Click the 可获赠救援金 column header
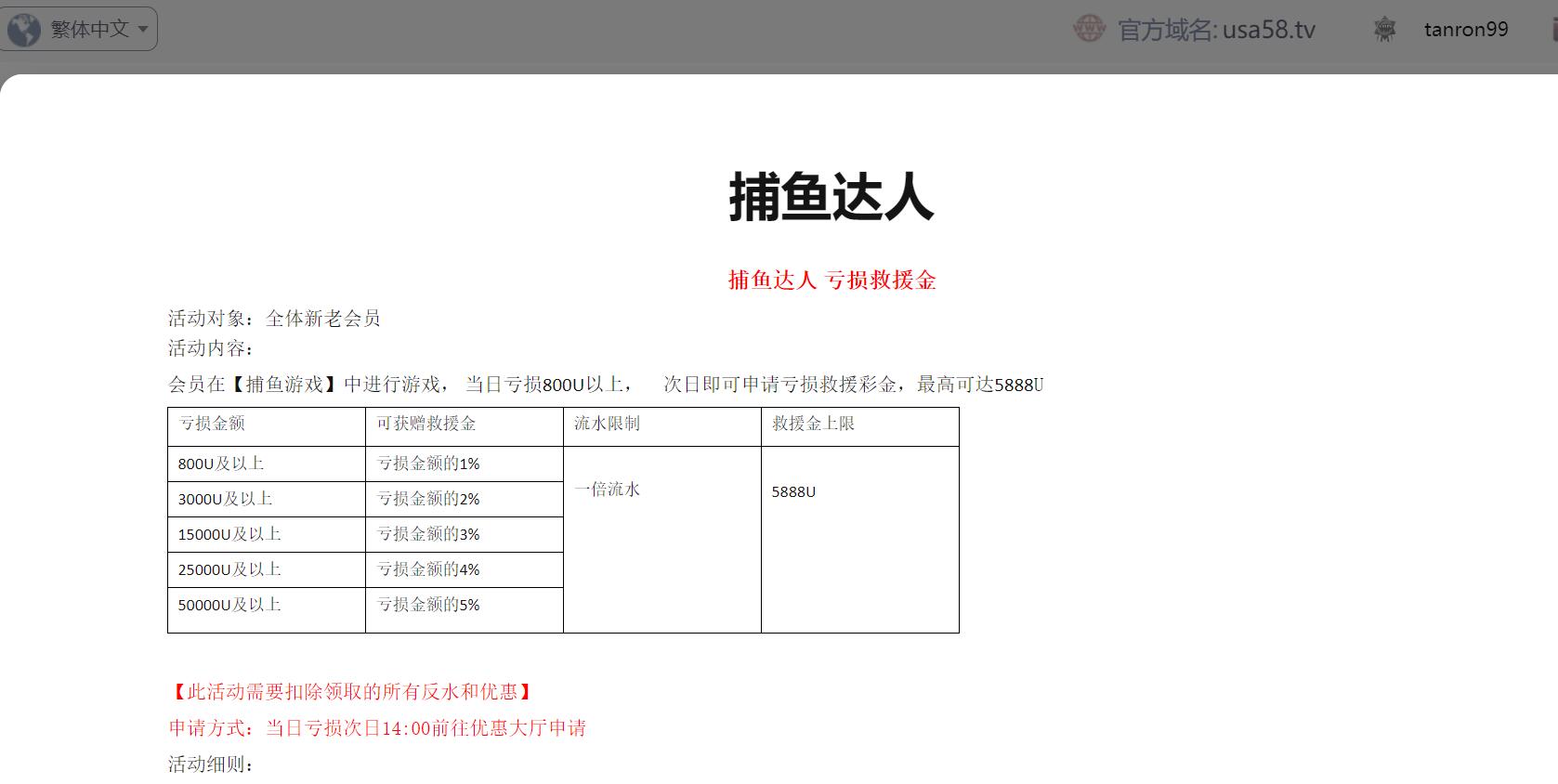 465,426
